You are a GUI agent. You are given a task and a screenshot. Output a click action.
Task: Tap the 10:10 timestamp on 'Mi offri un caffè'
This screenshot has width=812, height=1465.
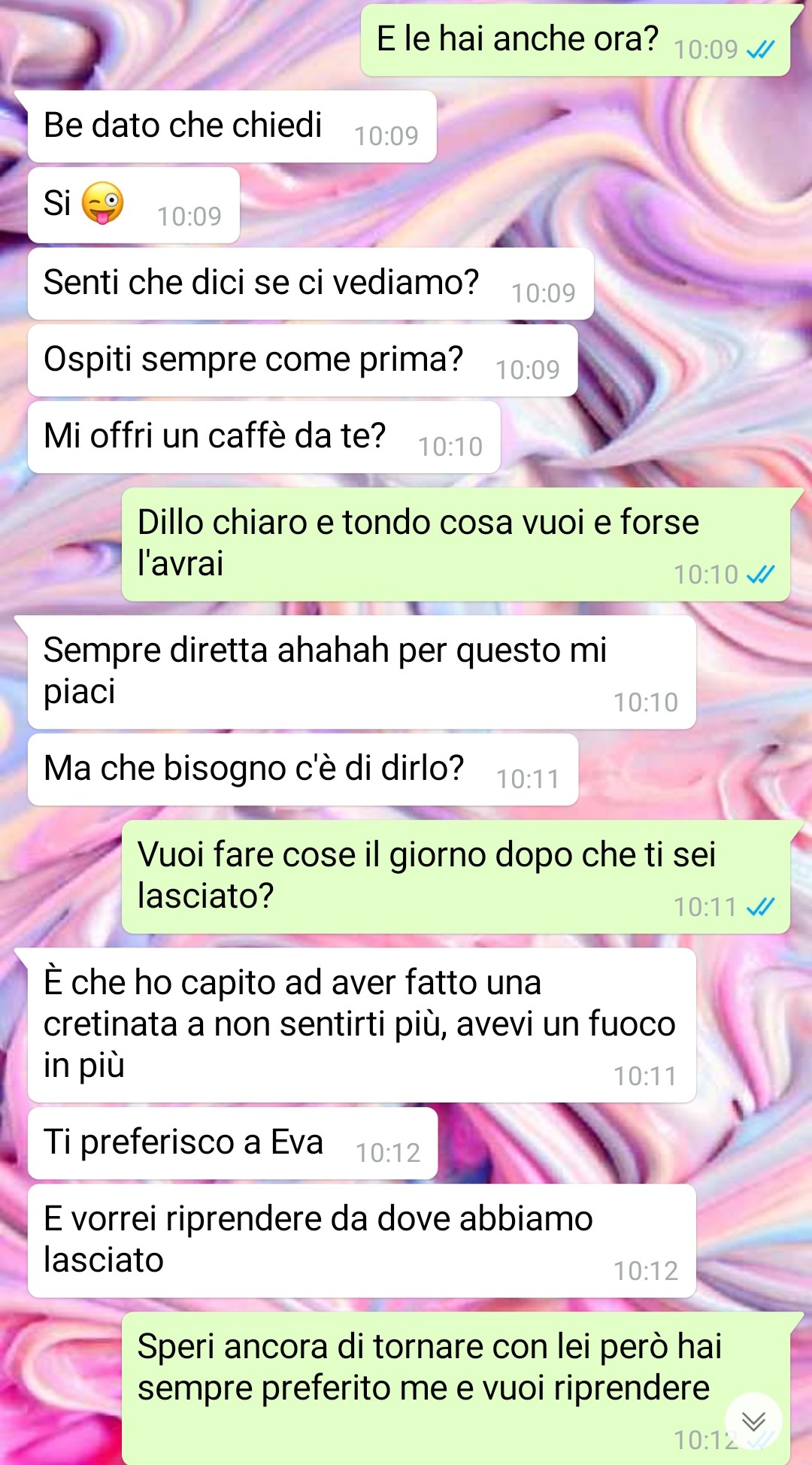point(450,447)
